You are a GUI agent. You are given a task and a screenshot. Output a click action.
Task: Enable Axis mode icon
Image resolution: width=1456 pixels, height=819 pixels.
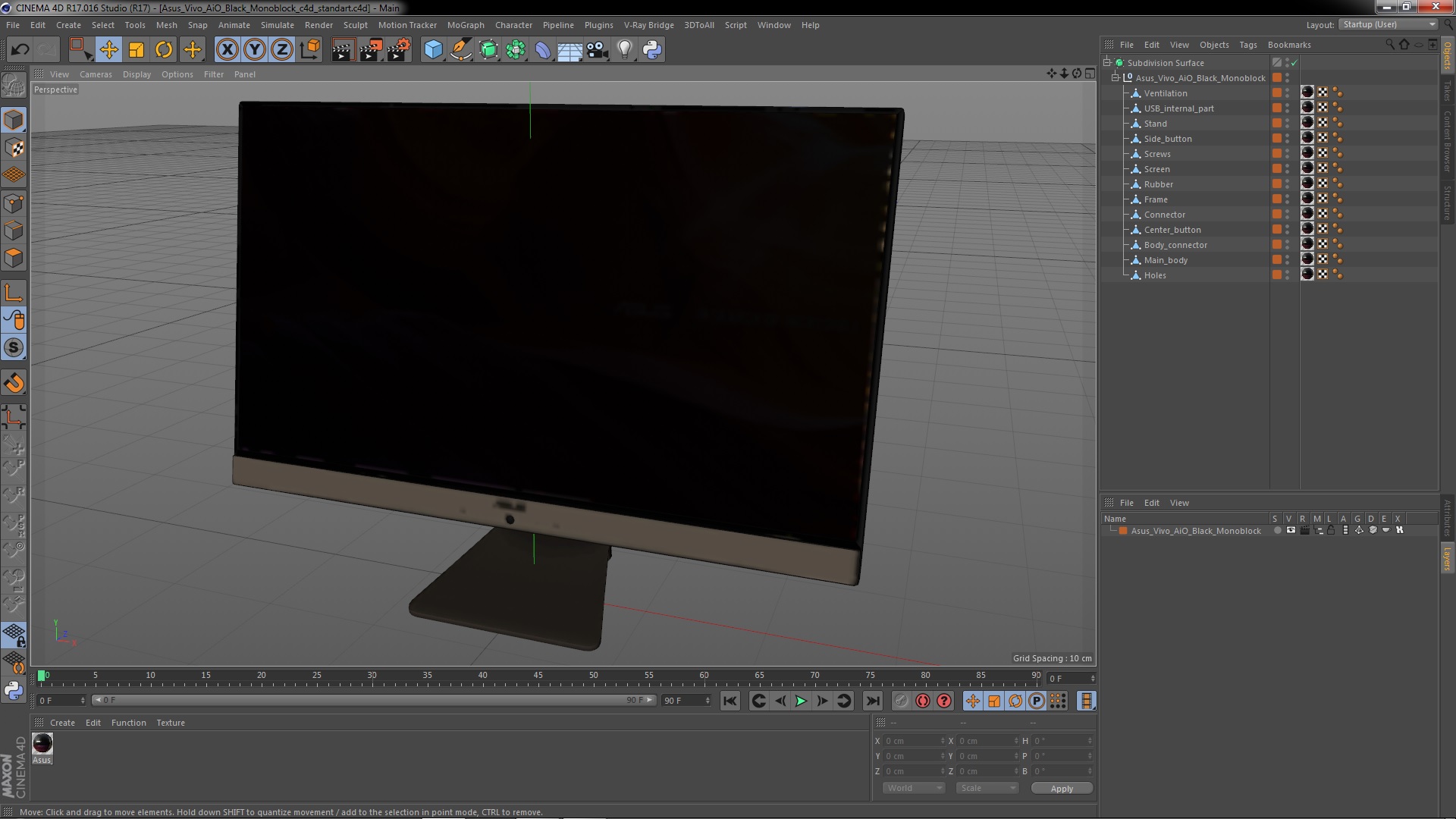click(x=14, y=293)
